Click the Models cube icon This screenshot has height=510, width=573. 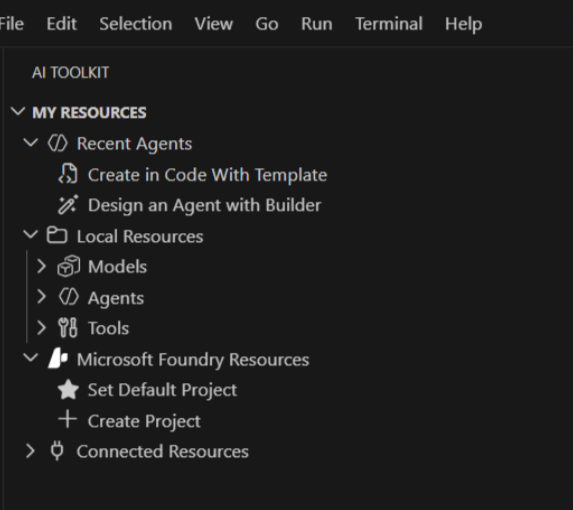pyautogui.click(x=69, y=266)
